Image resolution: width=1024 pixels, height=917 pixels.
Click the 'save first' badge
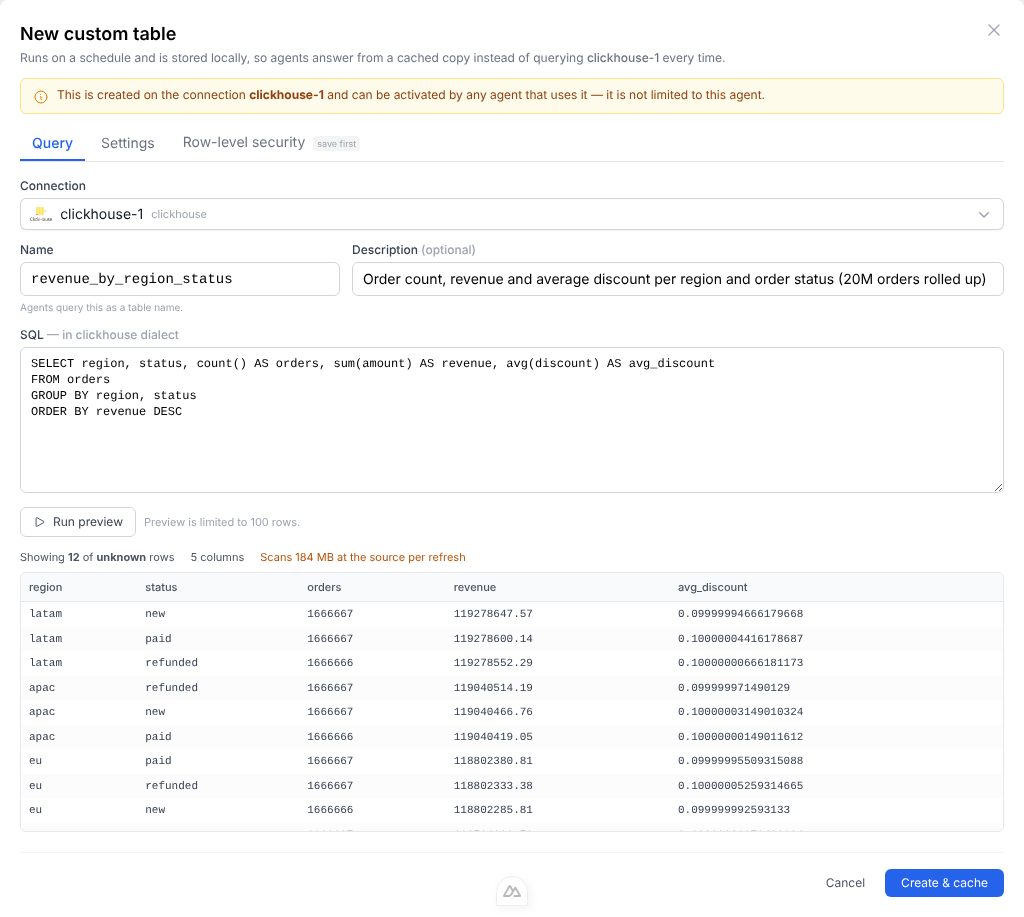[x=336, y=144]
